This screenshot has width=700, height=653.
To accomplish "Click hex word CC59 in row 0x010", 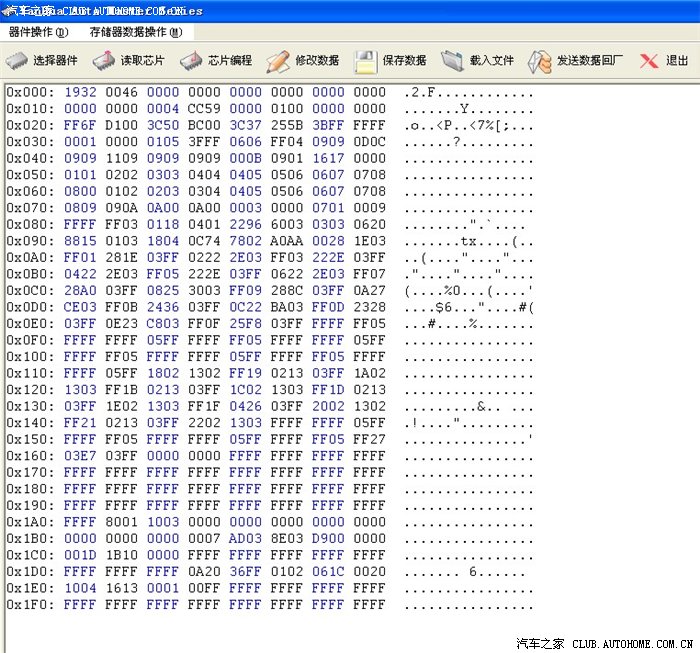I will coord(204,109).
